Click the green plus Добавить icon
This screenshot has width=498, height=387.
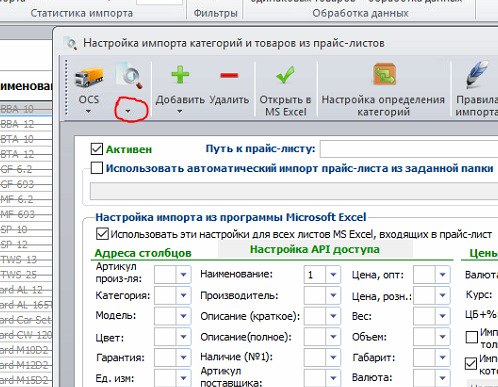click(x=180, y=75)
